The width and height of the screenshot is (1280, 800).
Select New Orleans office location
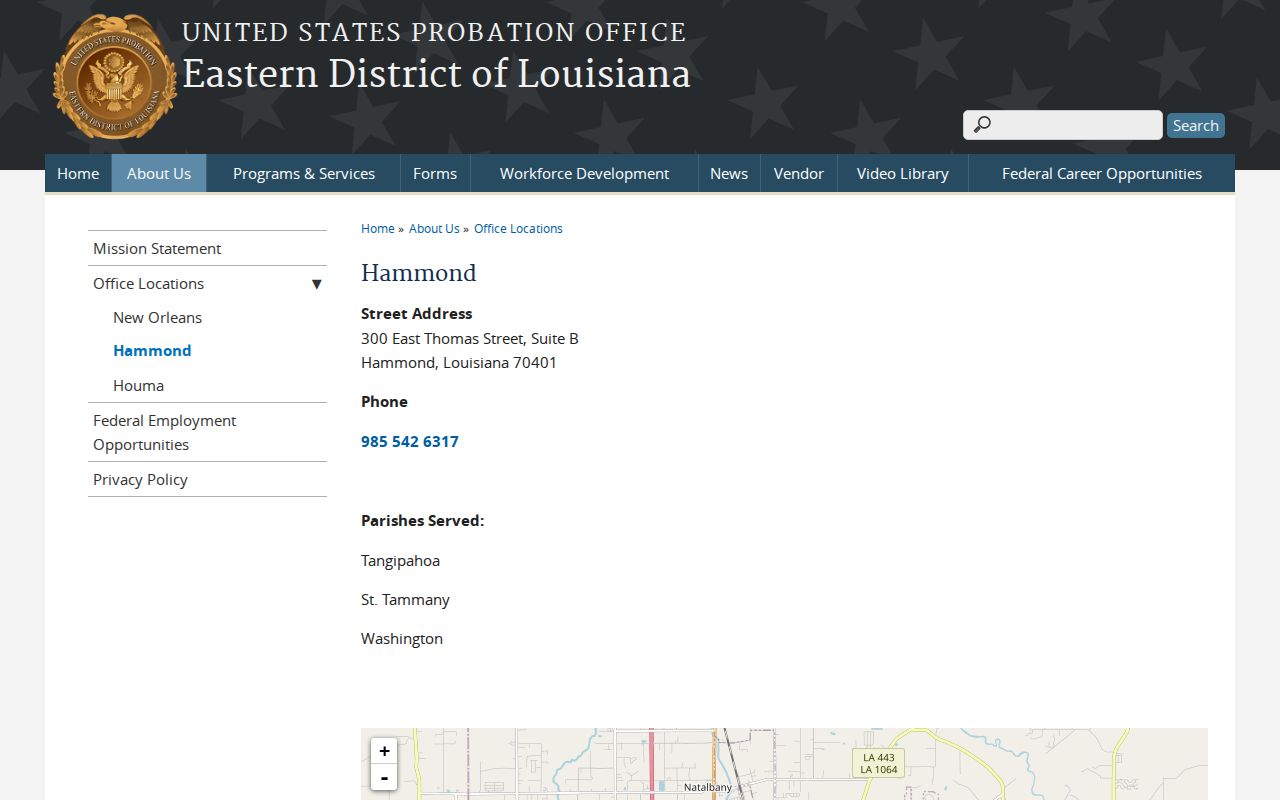(157, 317)
